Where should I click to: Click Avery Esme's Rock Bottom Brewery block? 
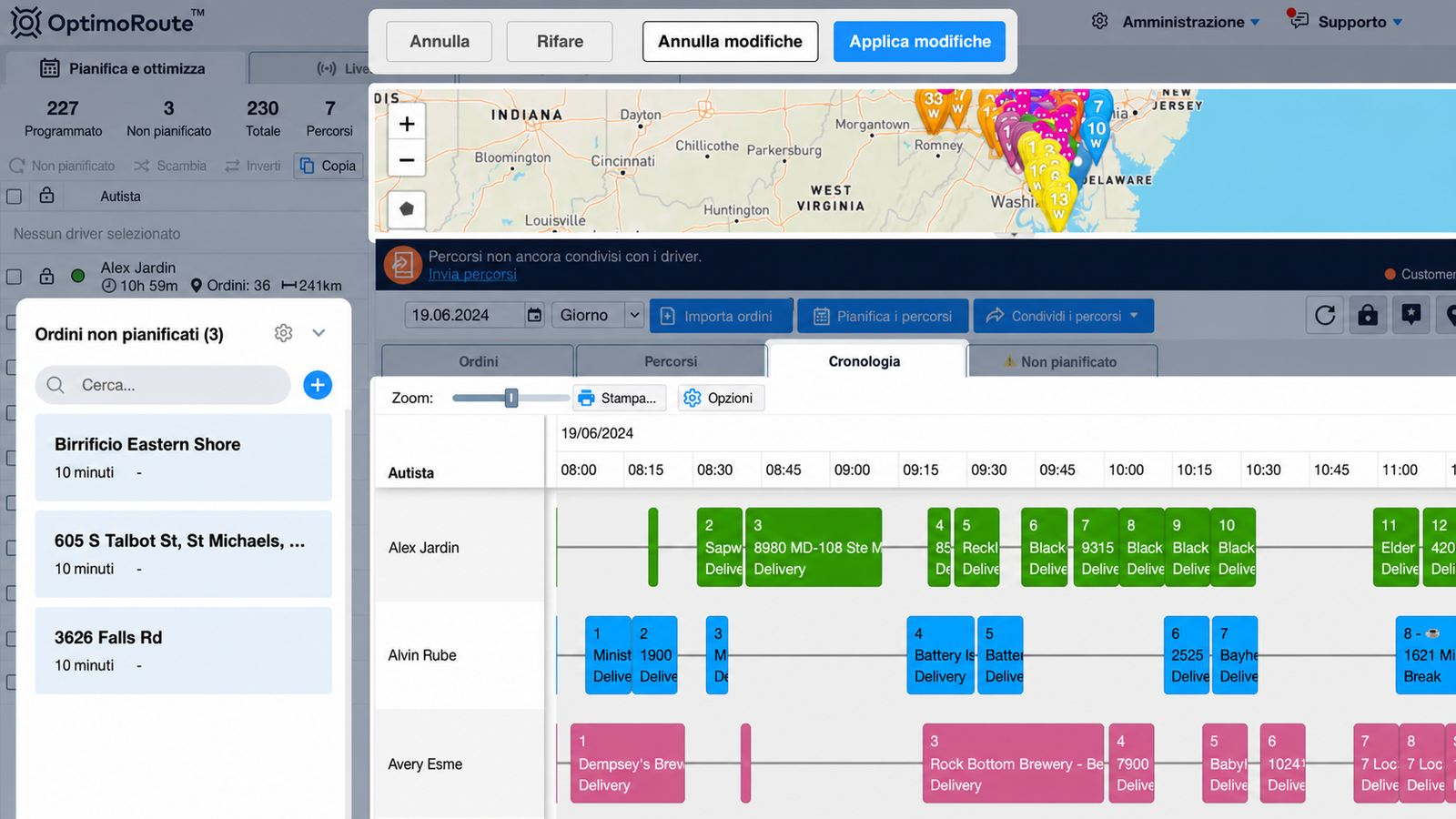[1013, 763]
